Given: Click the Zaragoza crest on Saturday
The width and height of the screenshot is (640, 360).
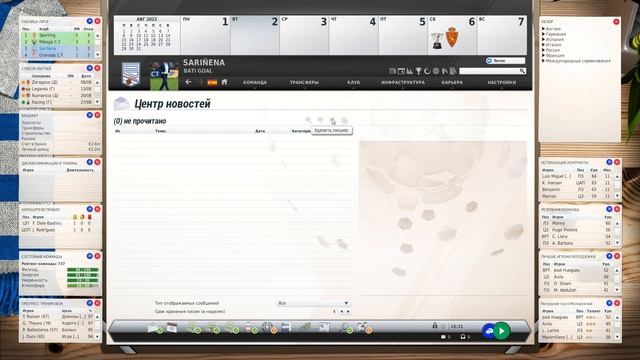Looking at the screenshot, I should click(451, 37).
